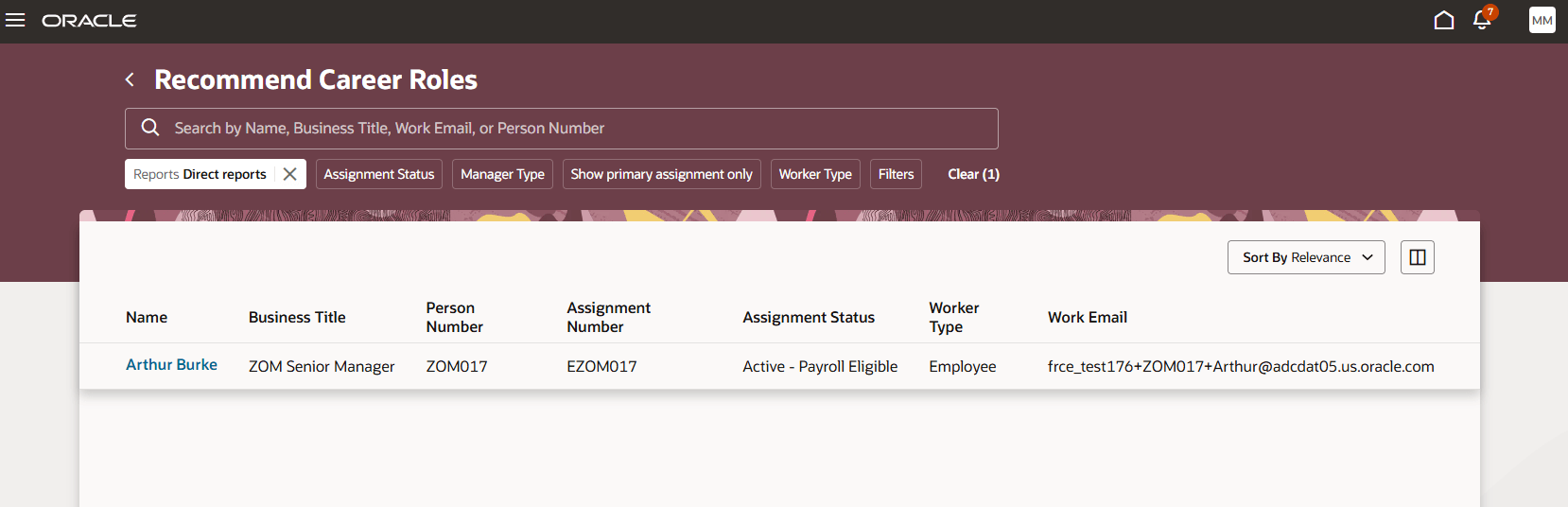Open the Arthur Burke link
The height and width of the screenshot is (507, 1568).
[x=171, y=365]
